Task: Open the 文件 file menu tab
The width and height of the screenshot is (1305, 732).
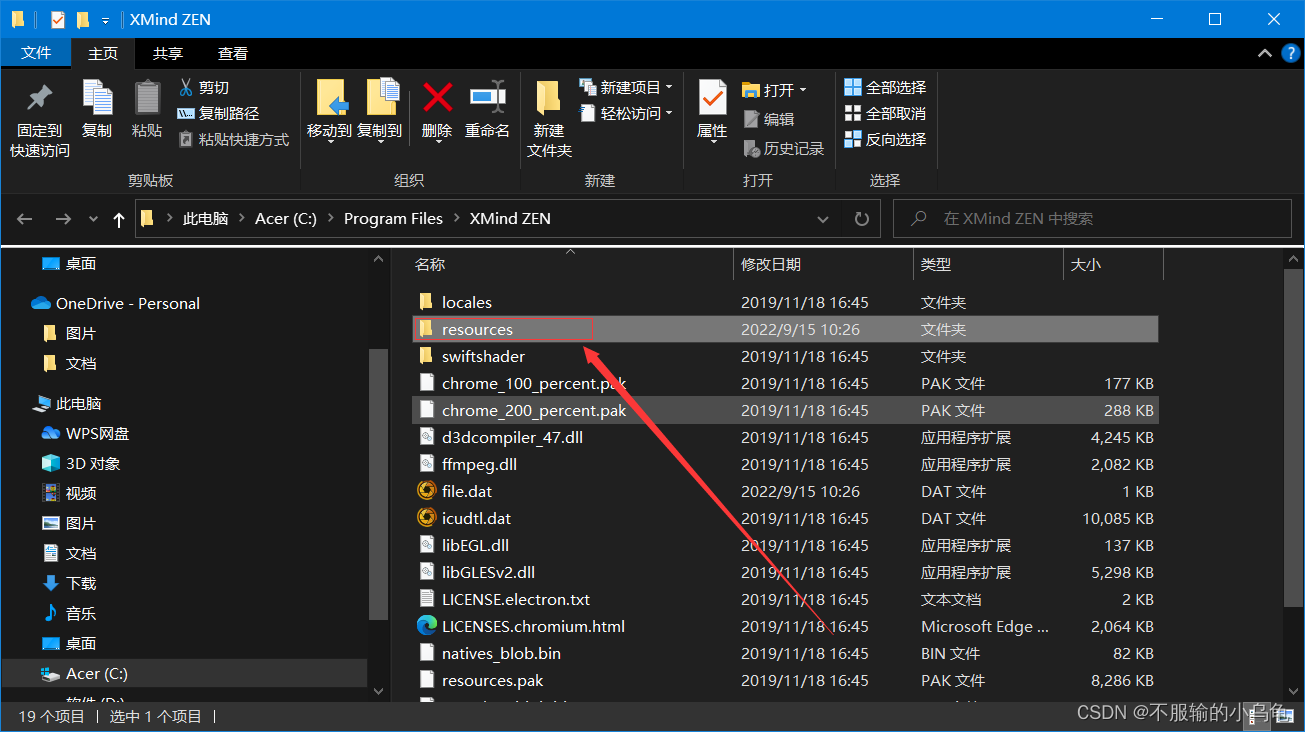Action: point(36,53)
